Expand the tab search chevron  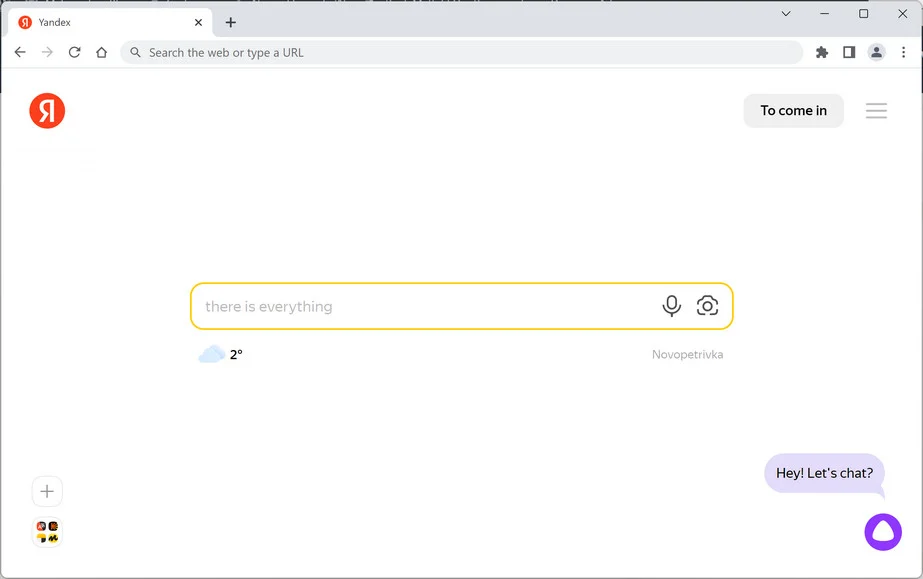click(786, 14)
